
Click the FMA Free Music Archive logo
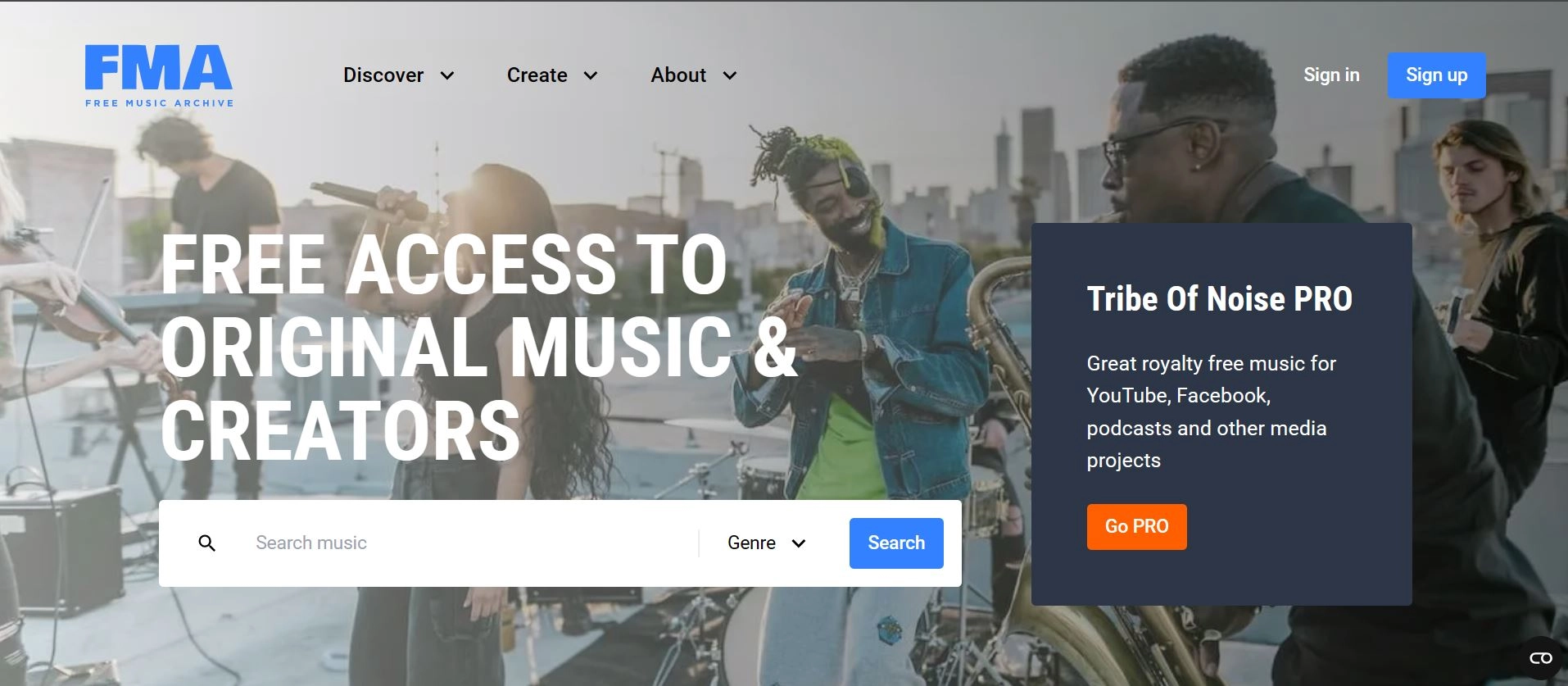tap(159, 76)
